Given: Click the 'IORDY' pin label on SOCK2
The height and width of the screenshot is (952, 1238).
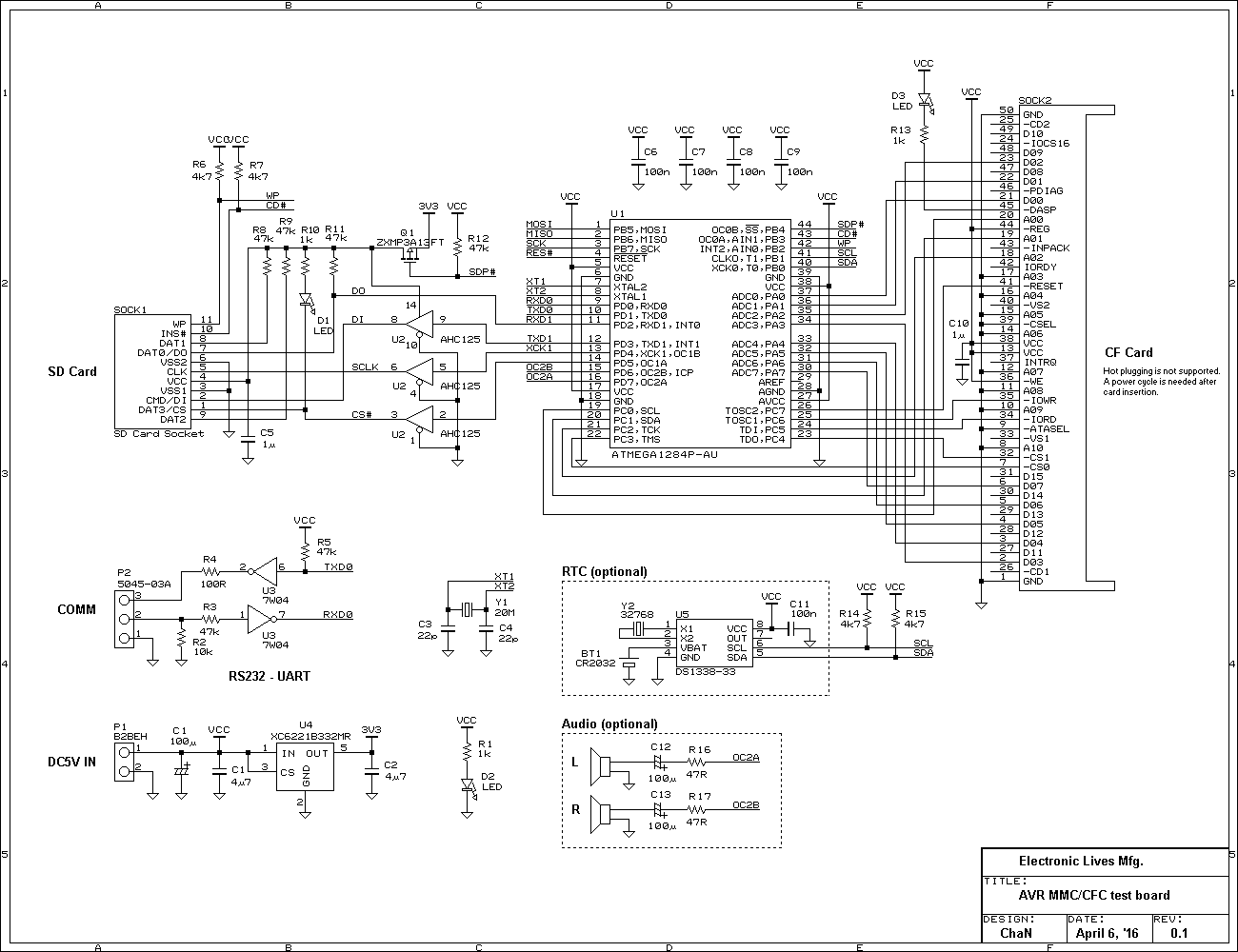Looking at the screenshot, I should click(x=1040, y=268).
